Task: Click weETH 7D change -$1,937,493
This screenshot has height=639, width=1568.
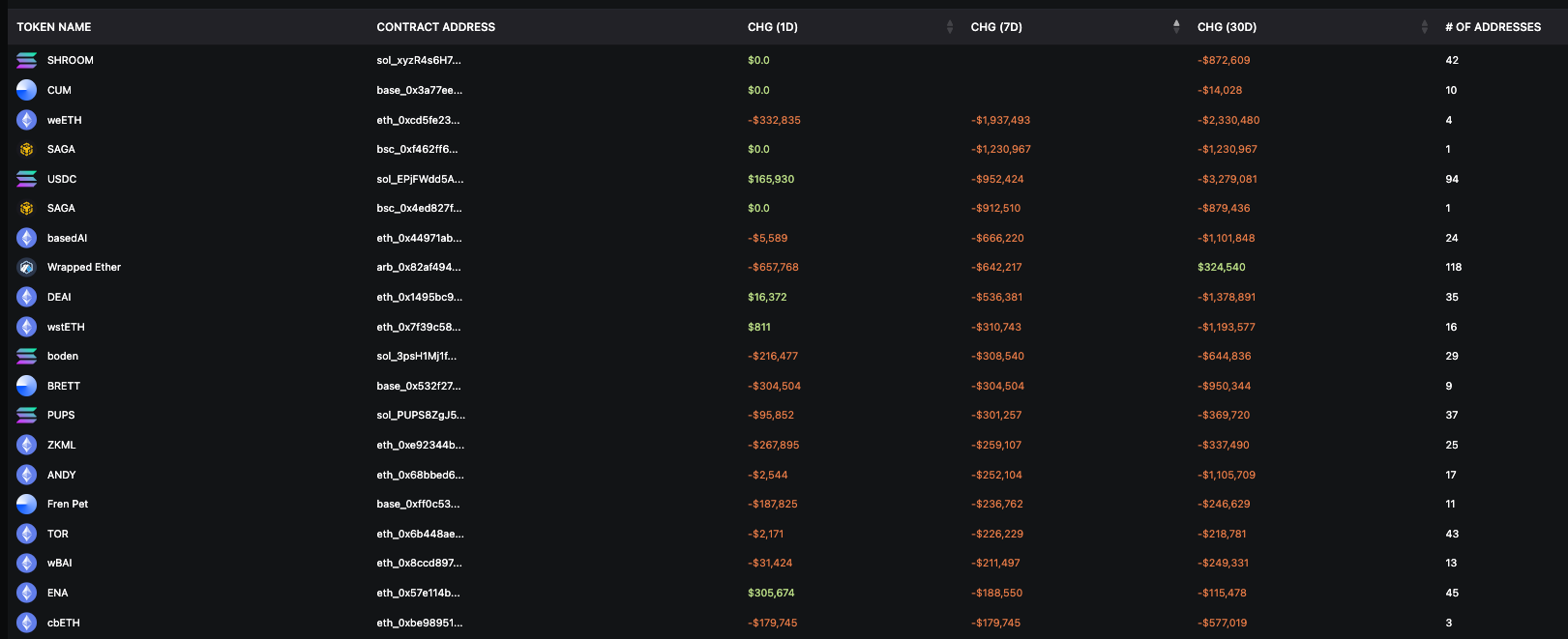Action: coord(1001,120)
